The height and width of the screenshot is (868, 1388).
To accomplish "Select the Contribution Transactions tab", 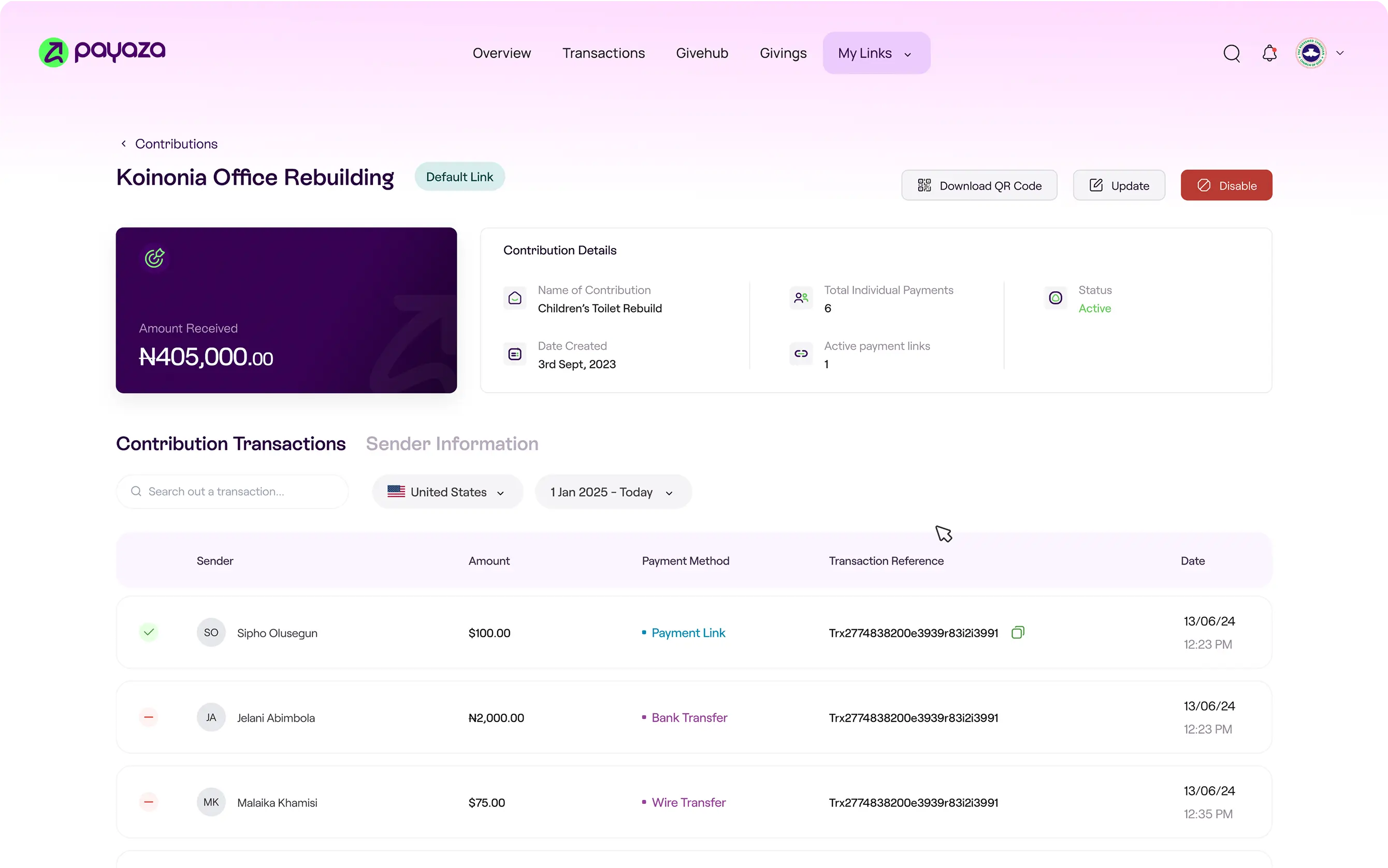I will [231, 444].
